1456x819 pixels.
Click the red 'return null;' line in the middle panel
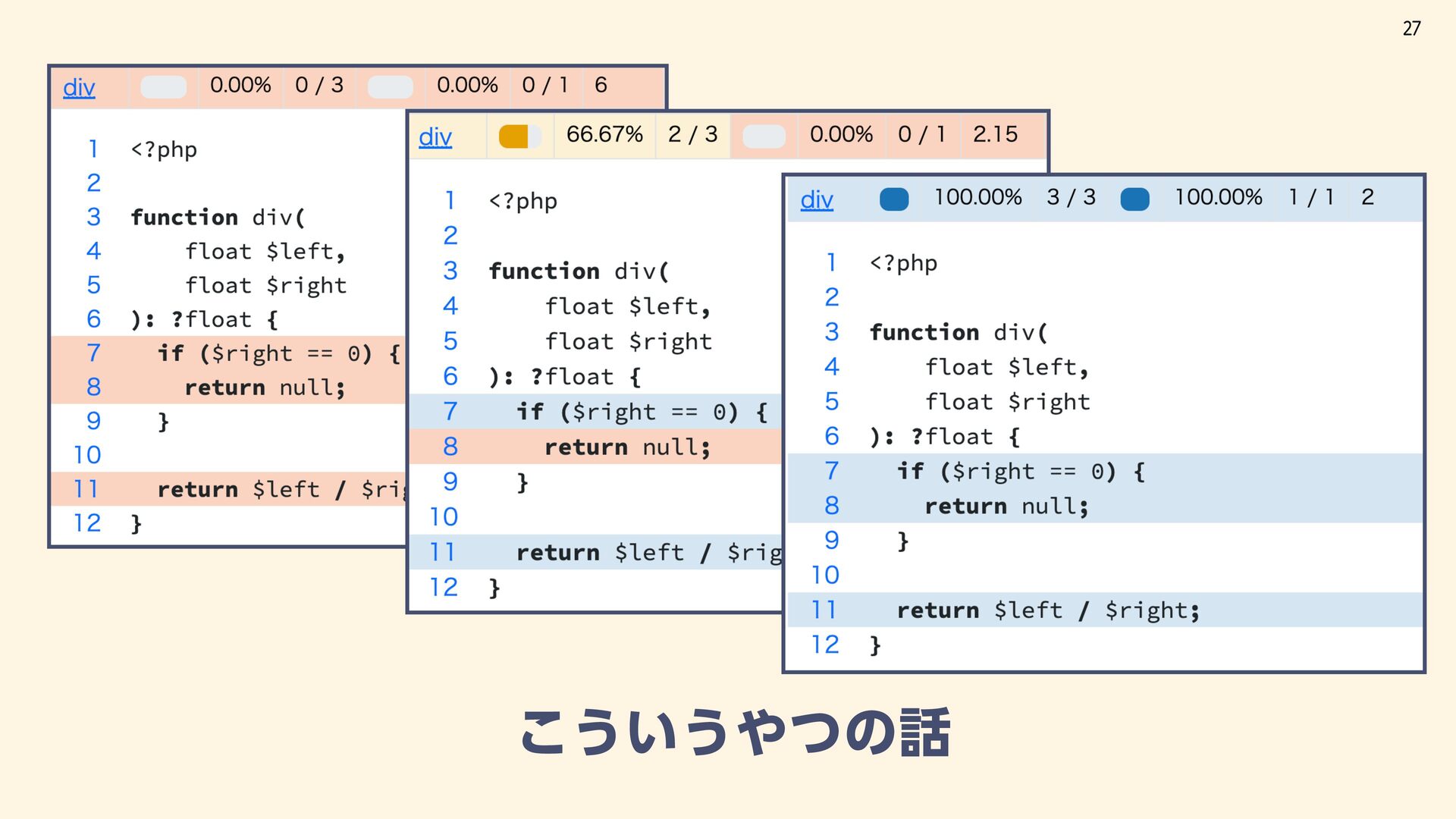[628, 447]
